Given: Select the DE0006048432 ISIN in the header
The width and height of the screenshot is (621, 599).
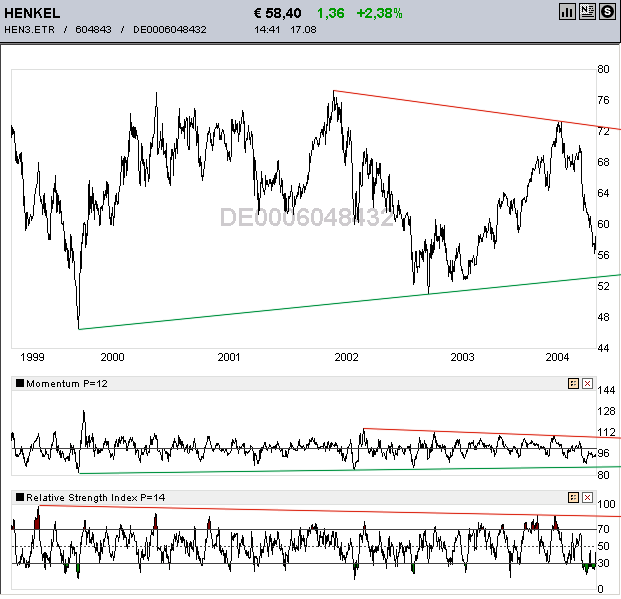Looking at the screenshot, I should point(170,30).
